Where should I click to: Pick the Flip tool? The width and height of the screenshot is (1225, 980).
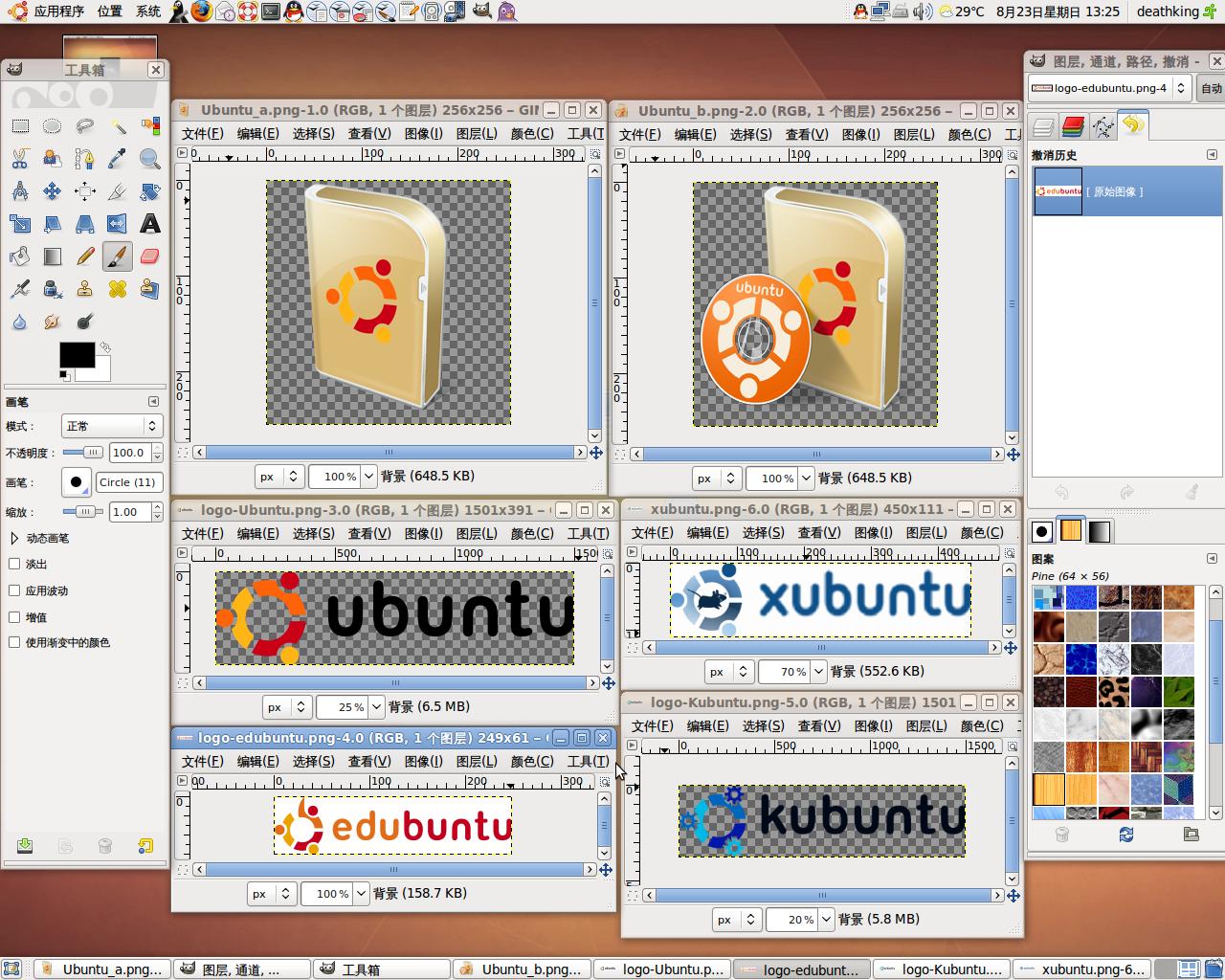[x=118, y=224]
